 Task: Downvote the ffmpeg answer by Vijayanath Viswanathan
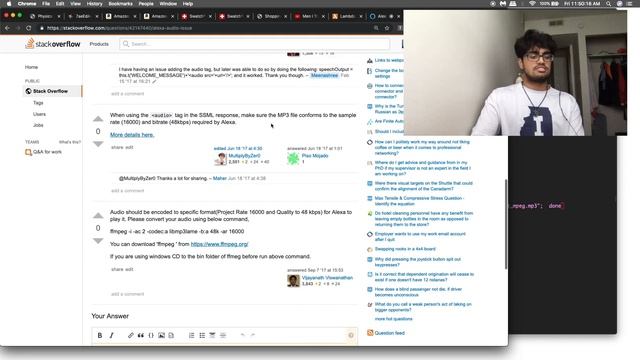pos(98,241)
